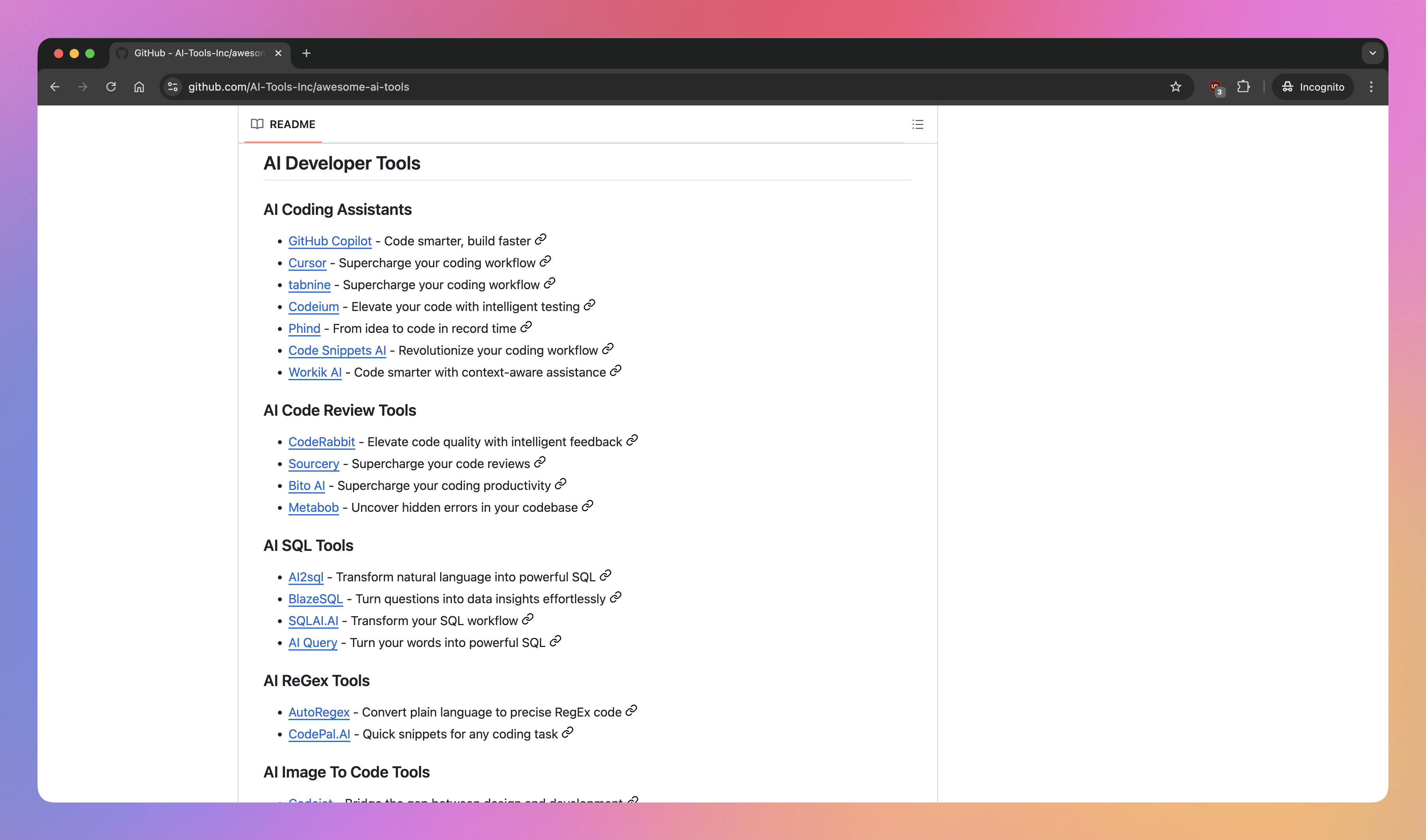The width and height of the screenshot is (1426, 840).
Task: Bookmark the page with the star
Action: [x=1176, y=87]
